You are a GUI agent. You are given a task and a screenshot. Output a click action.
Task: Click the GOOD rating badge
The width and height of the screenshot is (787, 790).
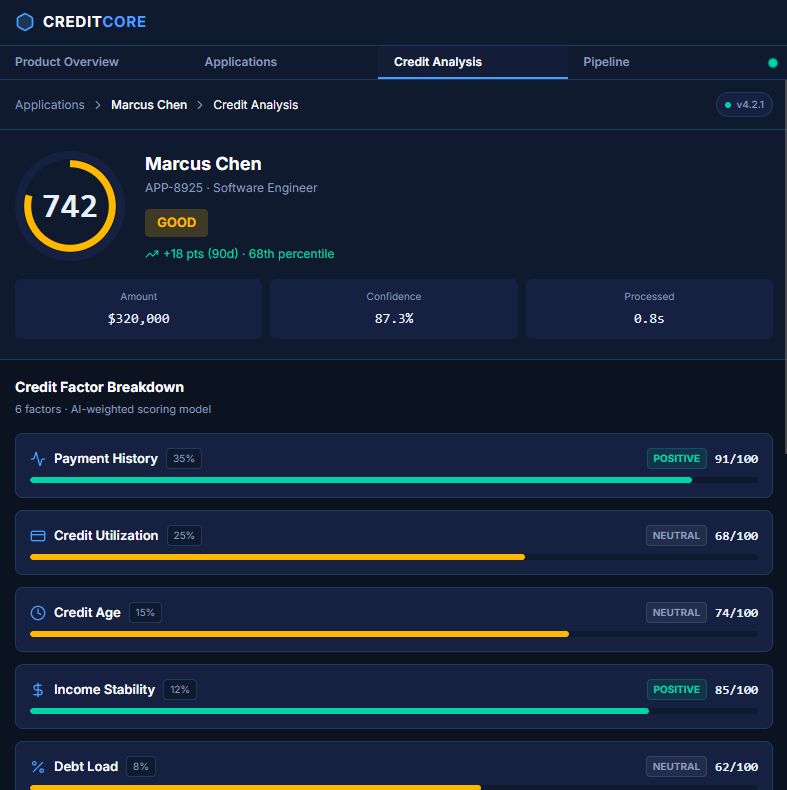[176, 223]
